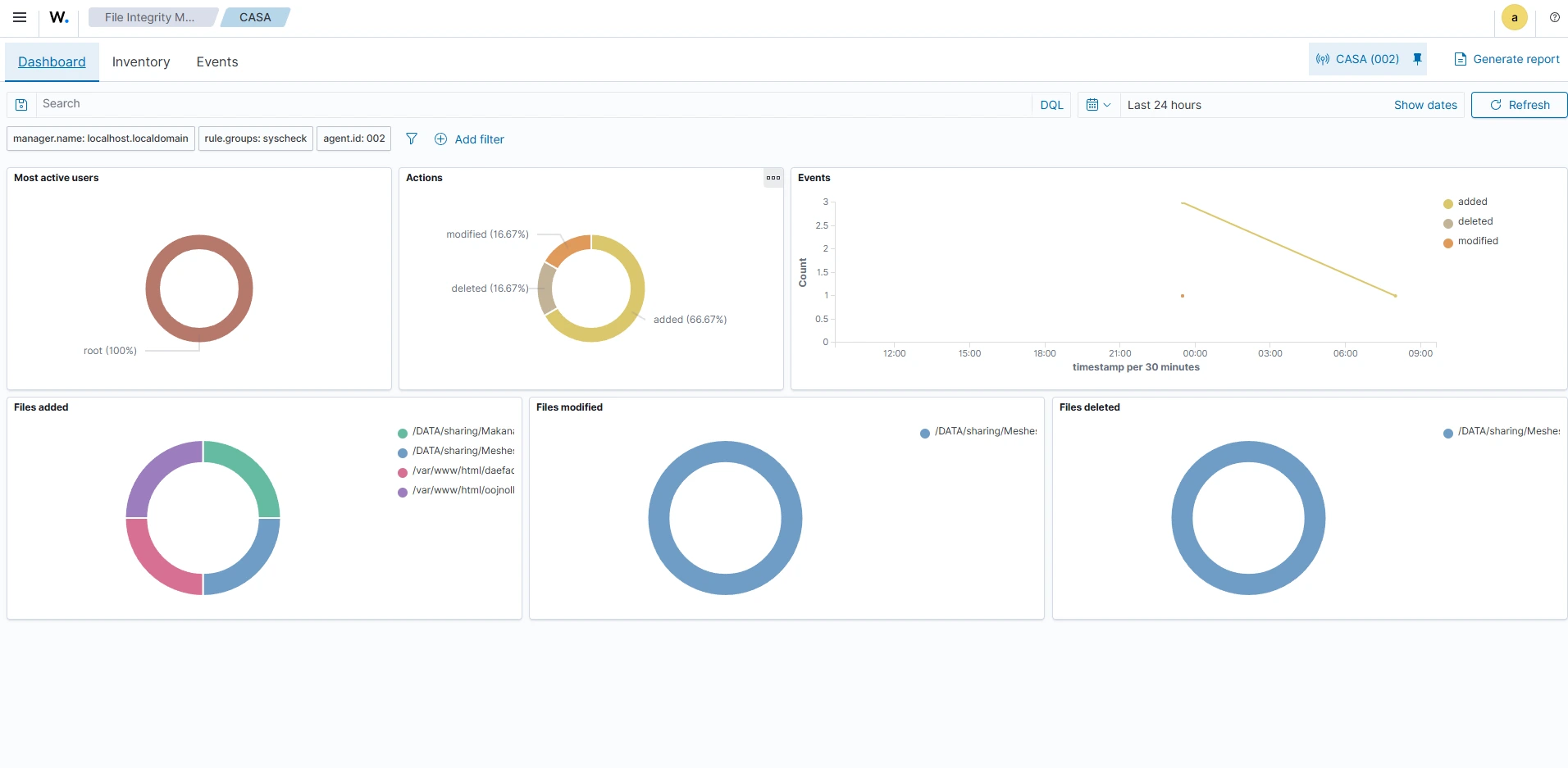Viewport: 1568px width, 768px height.
Task: Click the change all filters icon
Action: (412, 139)
